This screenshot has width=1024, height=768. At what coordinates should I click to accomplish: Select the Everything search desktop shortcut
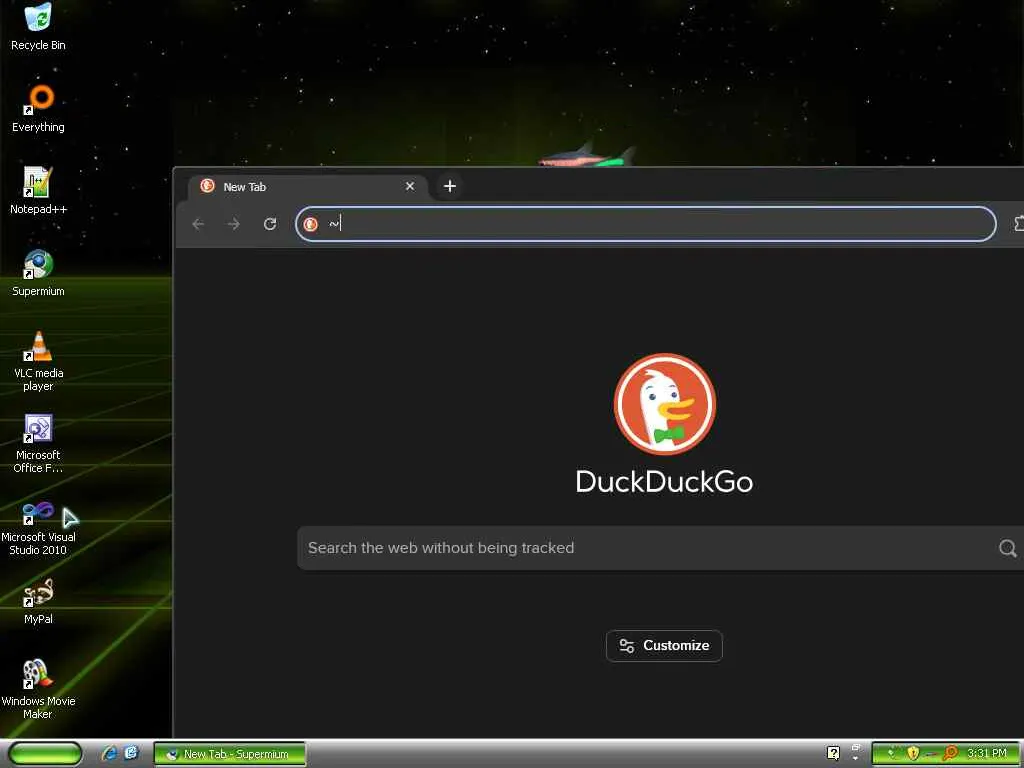(x=38, y=109)
